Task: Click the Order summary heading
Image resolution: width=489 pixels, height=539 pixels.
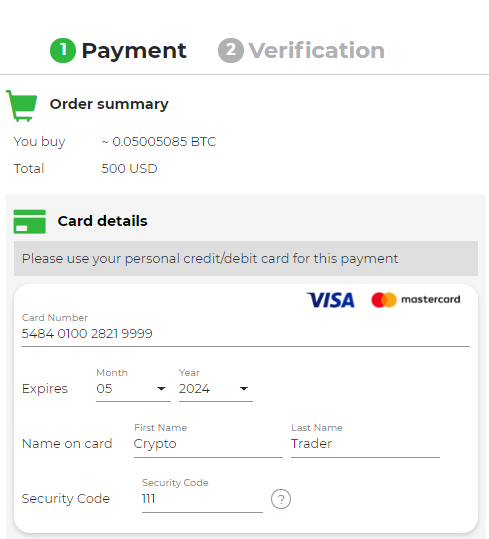Action: pos(109,104)
